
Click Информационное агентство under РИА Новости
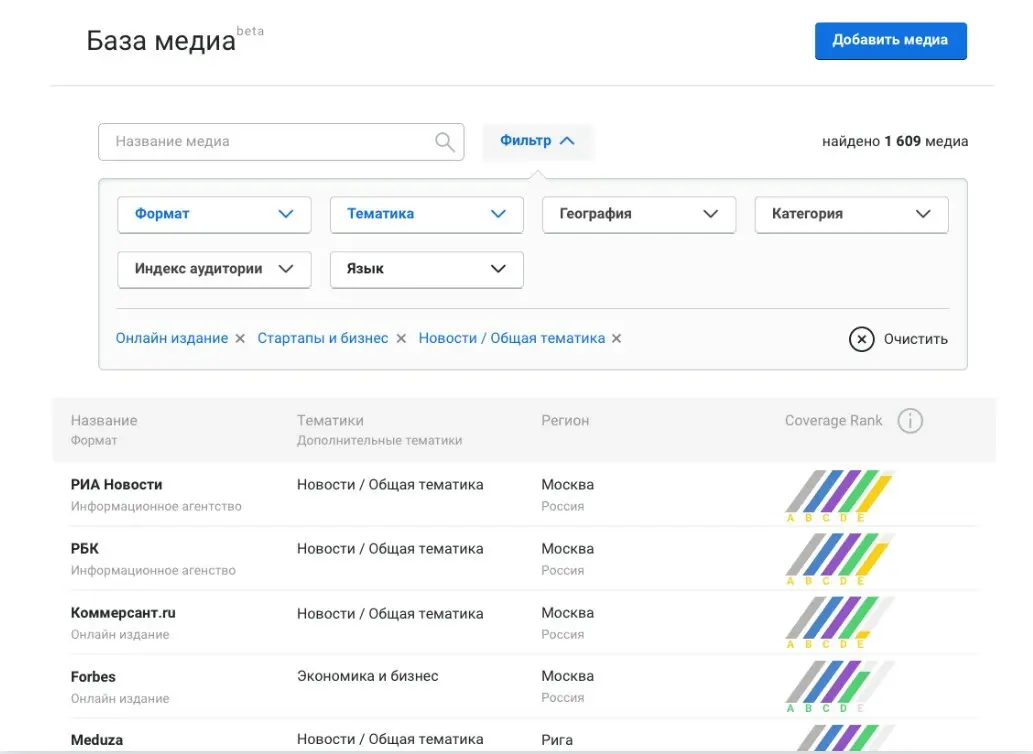tap(156, 506)
